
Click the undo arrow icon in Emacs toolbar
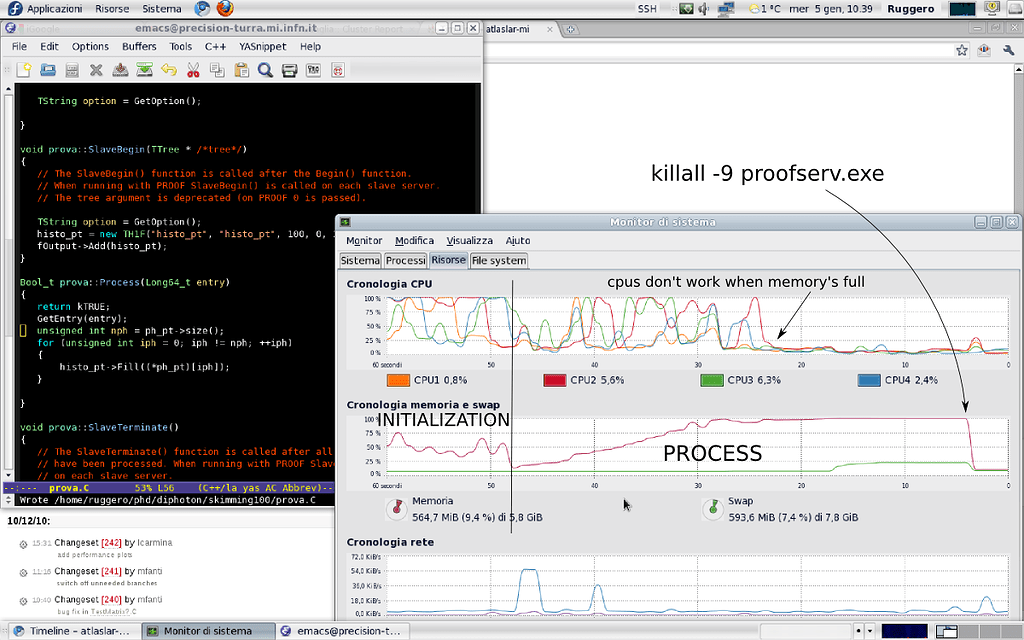(x=168, y=70)
